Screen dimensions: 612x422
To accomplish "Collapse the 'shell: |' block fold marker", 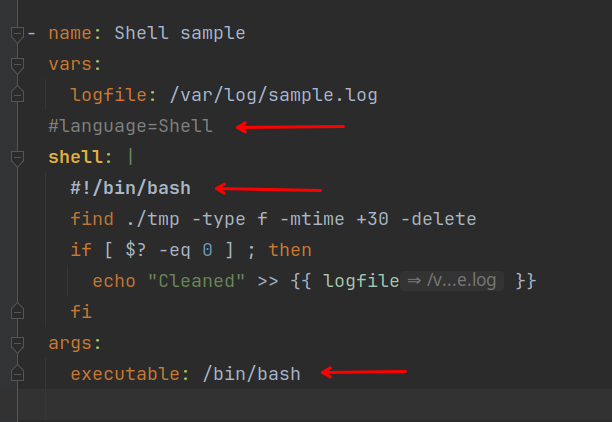I will click(18, 158).
